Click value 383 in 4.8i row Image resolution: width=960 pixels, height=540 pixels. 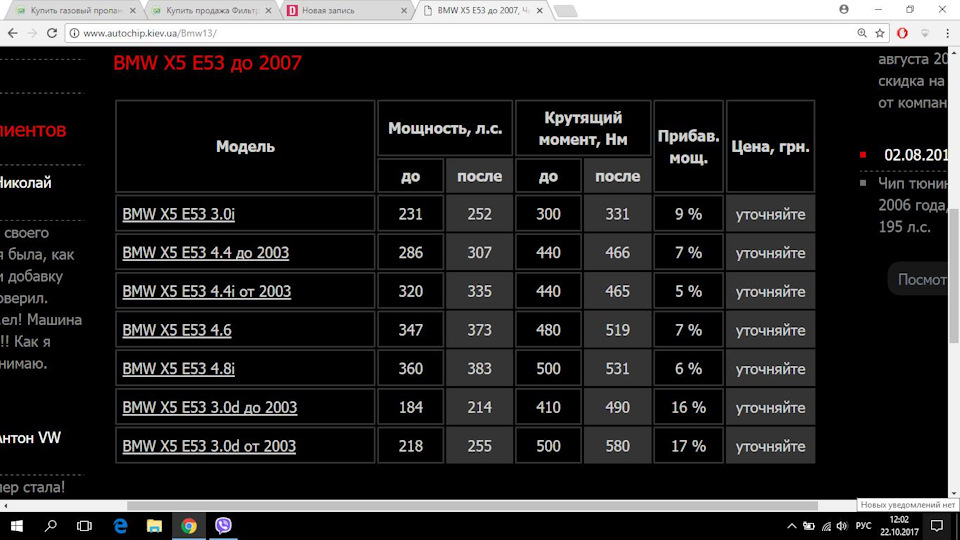(479, 369)
